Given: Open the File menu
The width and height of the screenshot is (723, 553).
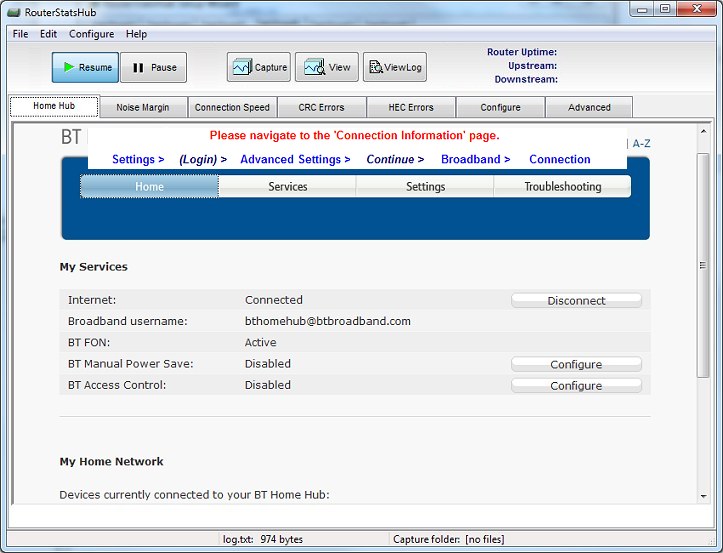Looking at the screenshot, I should pyautogui.click(x=20, y=34).
